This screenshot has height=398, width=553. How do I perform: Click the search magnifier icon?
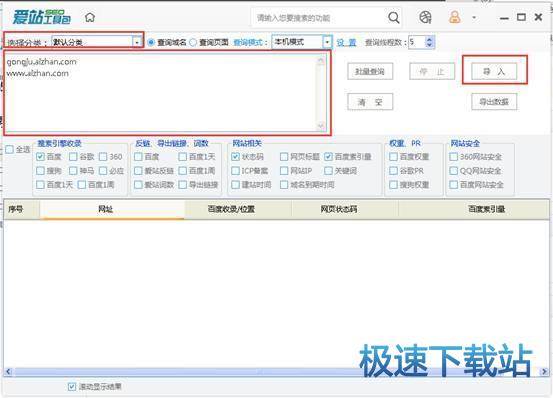[x=394, y=17]
